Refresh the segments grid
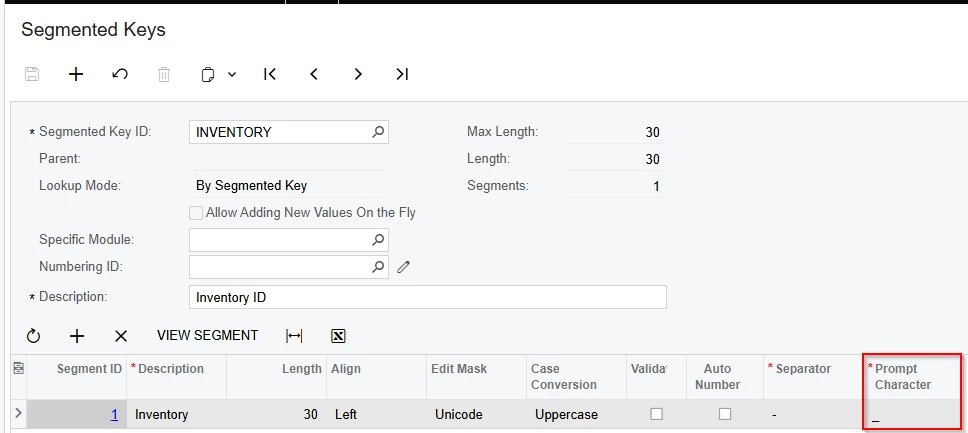 (x=33, y=336)
